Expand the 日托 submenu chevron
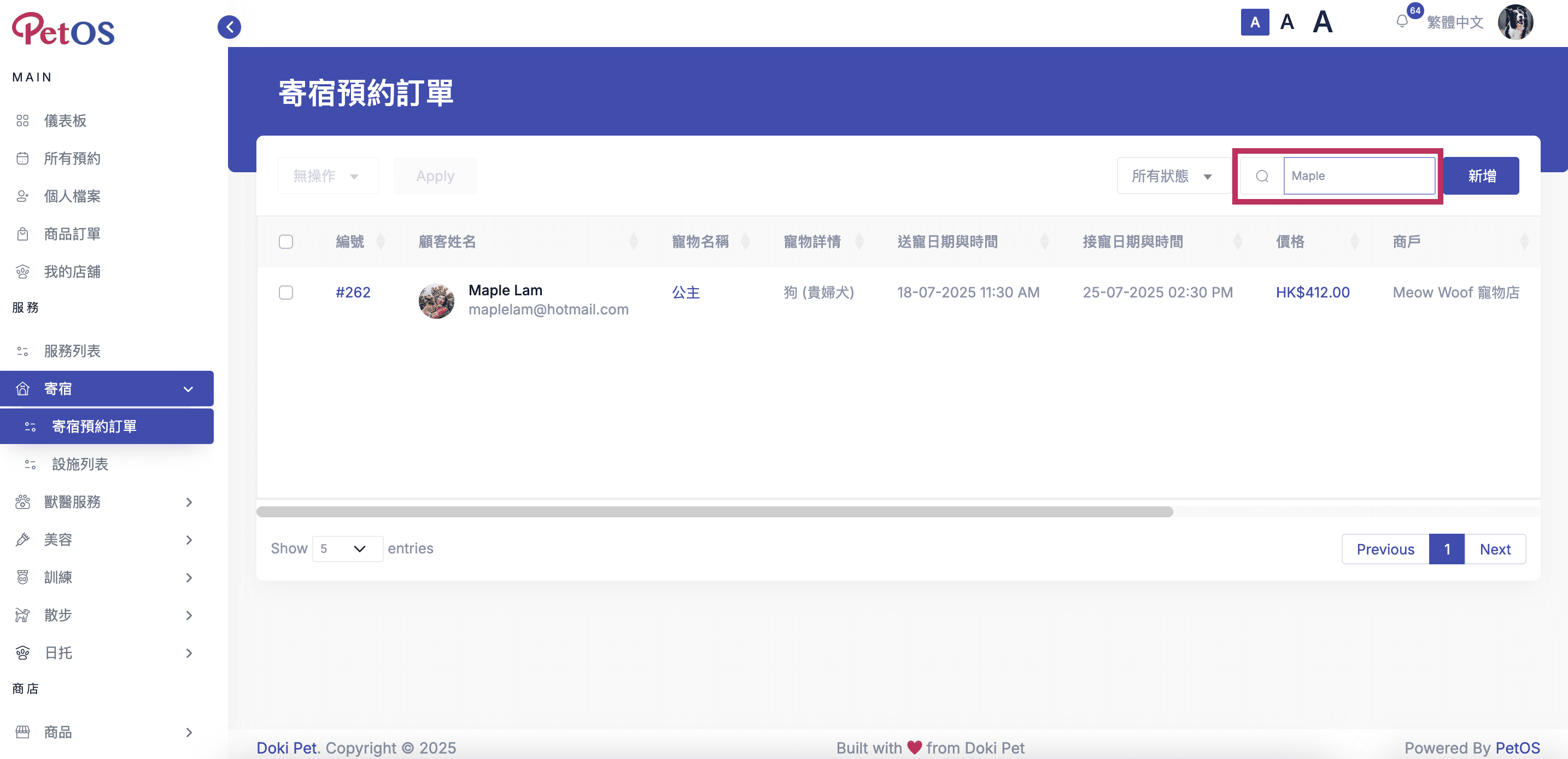 189,653
